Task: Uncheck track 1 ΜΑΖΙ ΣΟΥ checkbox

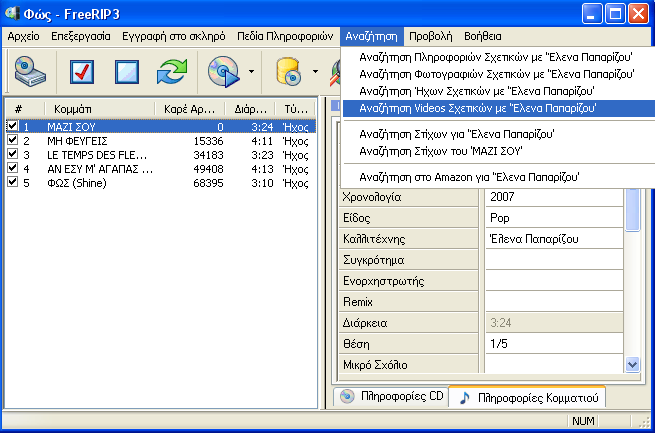Action: [x=13, y=126]
